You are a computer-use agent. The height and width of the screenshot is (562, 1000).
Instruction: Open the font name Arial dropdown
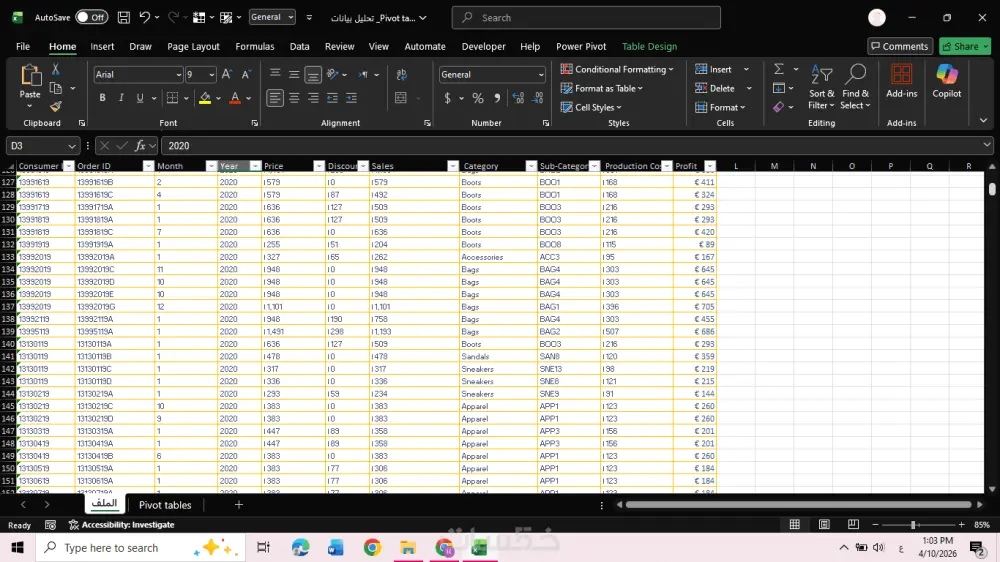177,75
